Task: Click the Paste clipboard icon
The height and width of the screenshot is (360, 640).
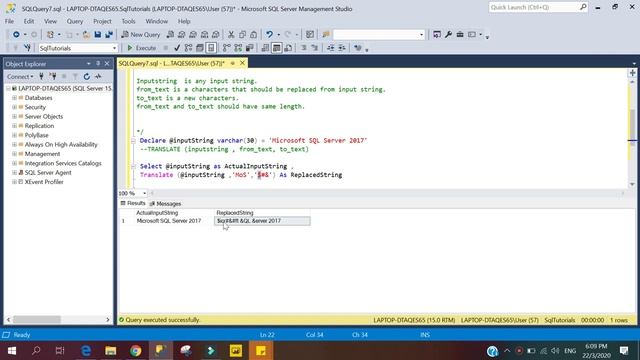Action: pyautogui.click(x=253, y=35)
